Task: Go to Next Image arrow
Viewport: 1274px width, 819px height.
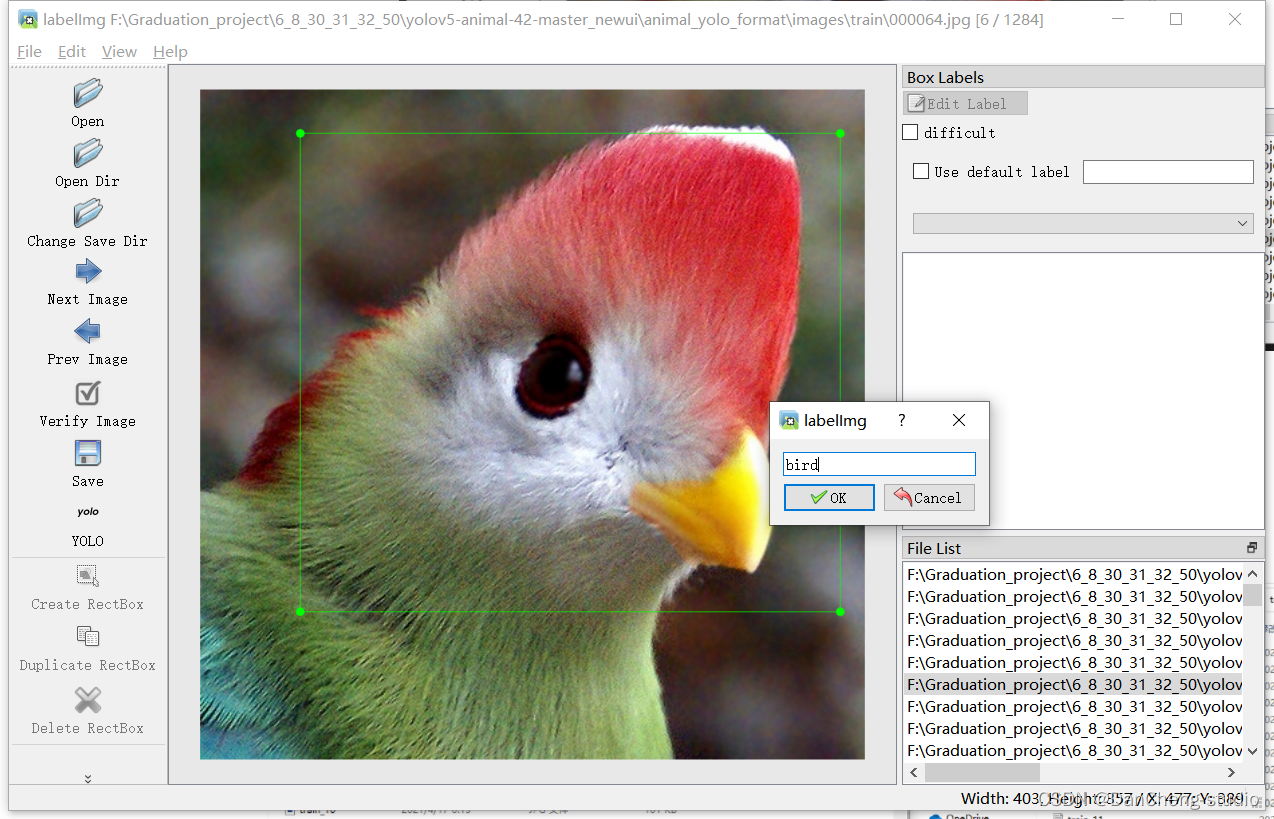Action: [88, 271]
